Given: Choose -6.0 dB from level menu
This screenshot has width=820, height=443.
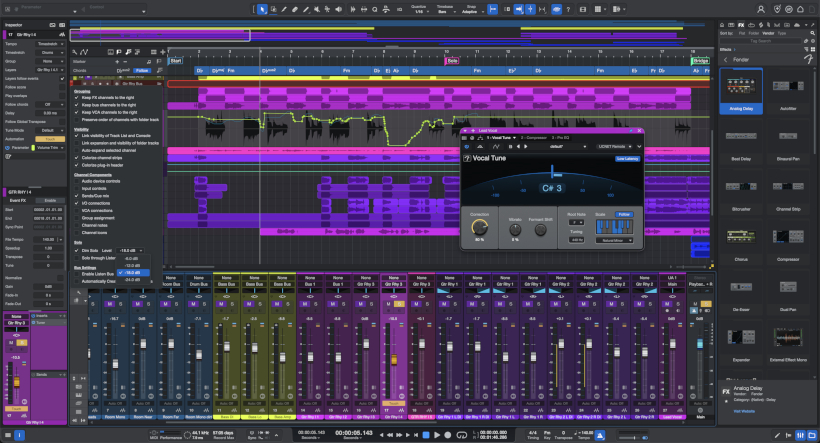Looking at the screenshot, I should click(x=131, y=258).
